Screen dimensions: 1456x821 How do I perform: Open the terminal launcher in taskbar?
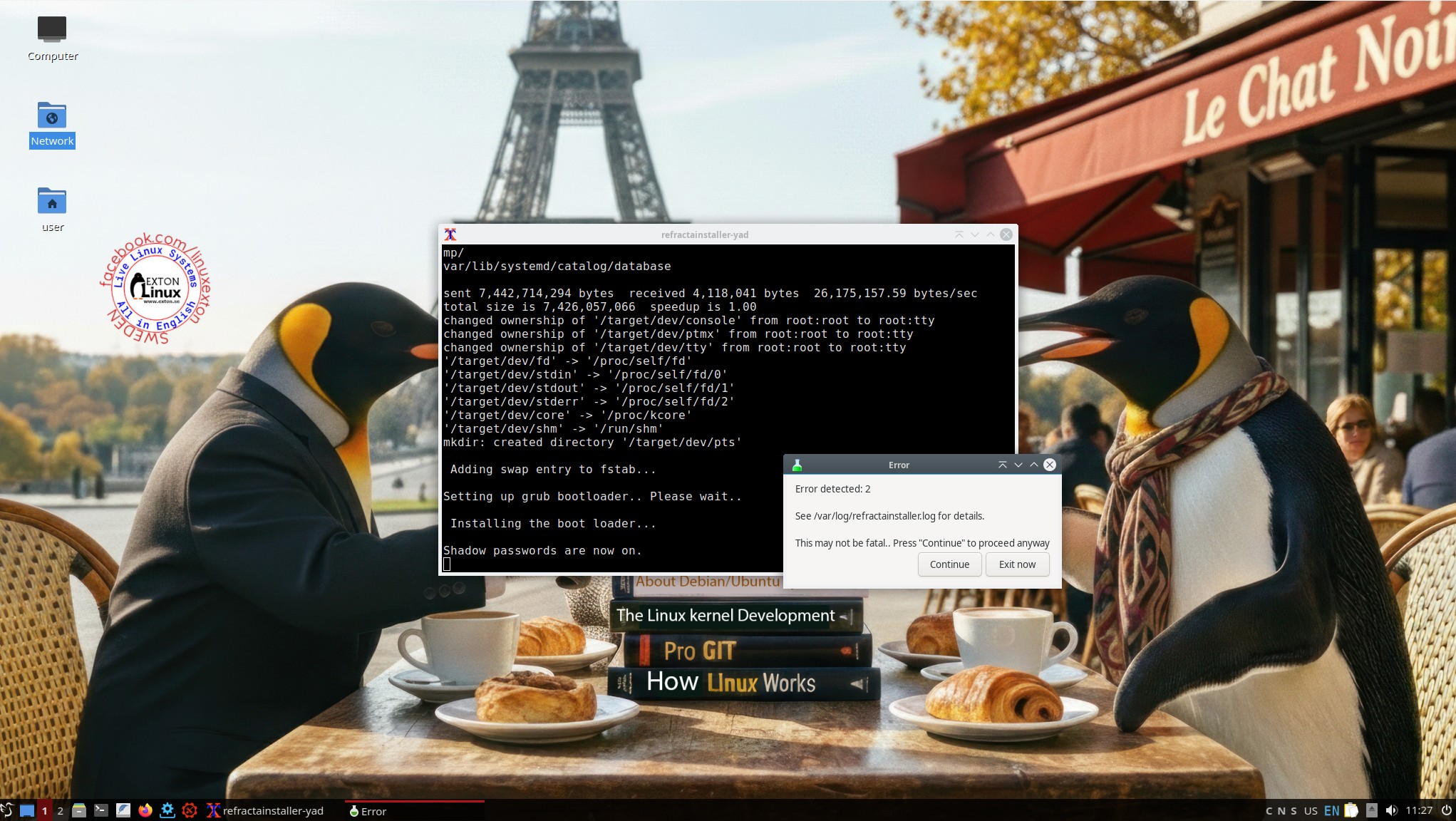(101, 810)
